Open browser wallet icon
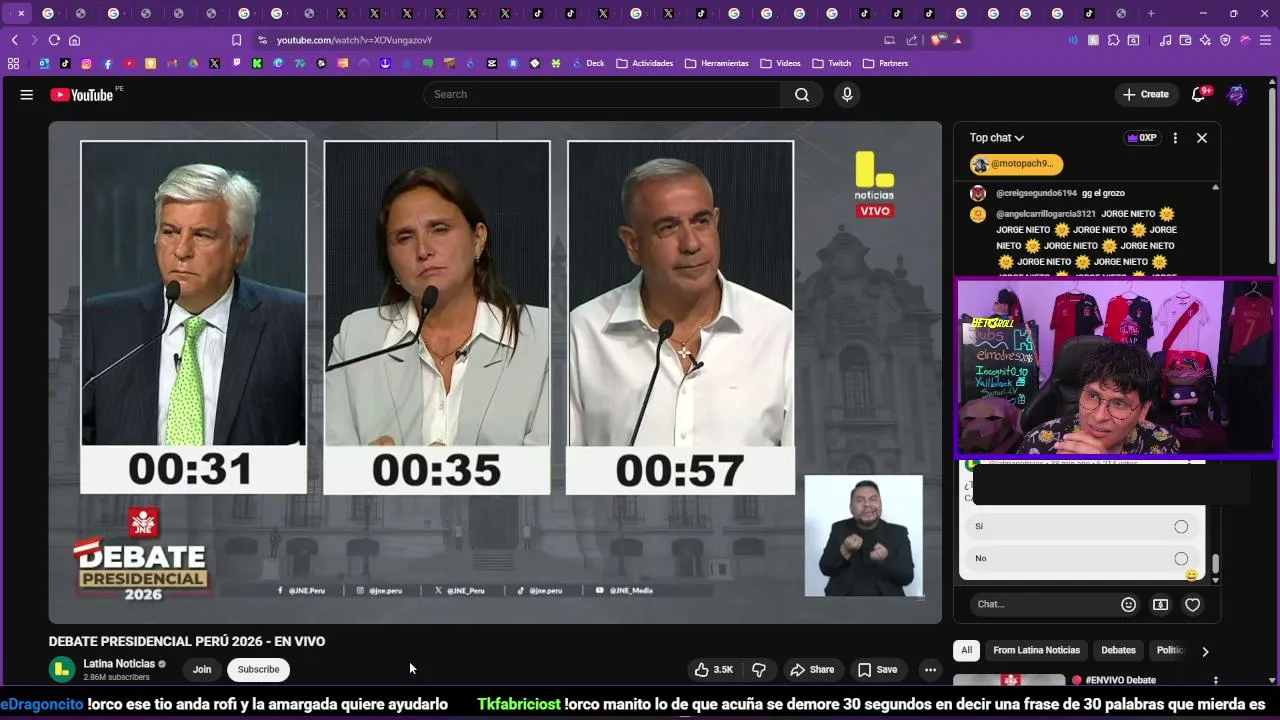Screen dimensions: 1280x720 (1185, 40)
